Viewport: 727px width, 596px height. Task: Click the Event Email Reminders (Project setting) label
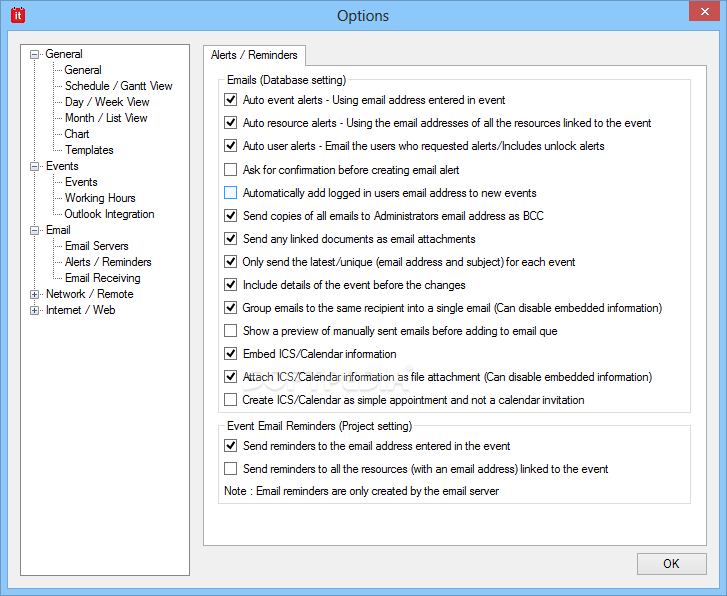319,426
